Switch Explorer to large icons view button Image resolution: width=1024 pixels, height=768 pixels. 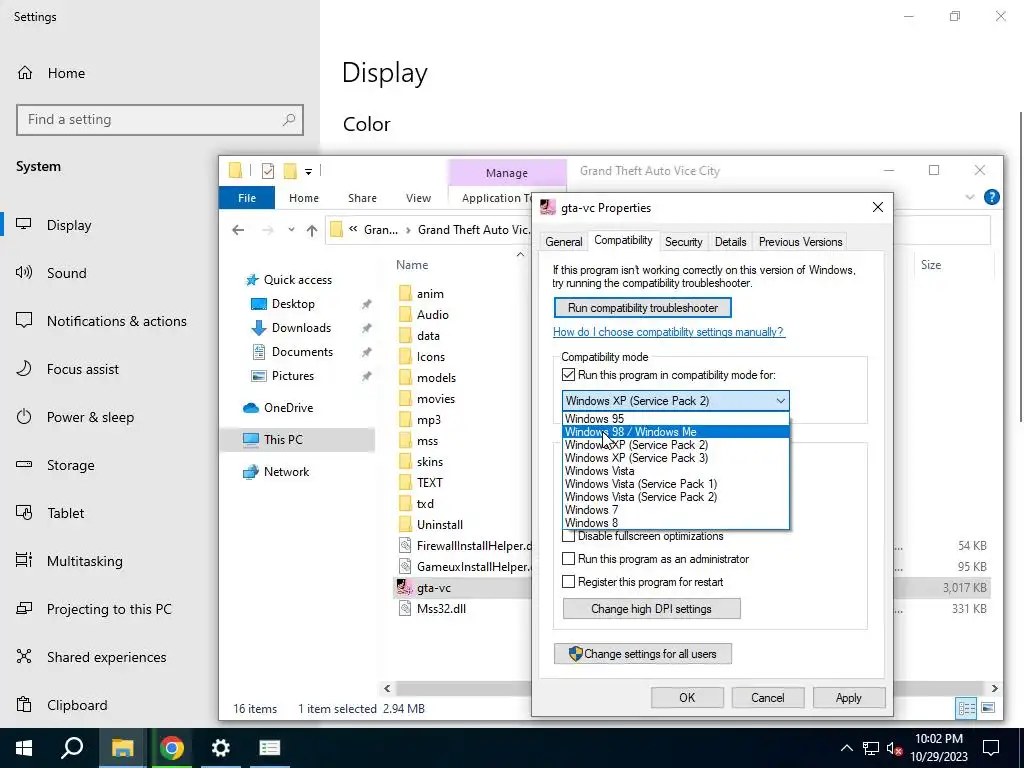(x=988, y=708)
